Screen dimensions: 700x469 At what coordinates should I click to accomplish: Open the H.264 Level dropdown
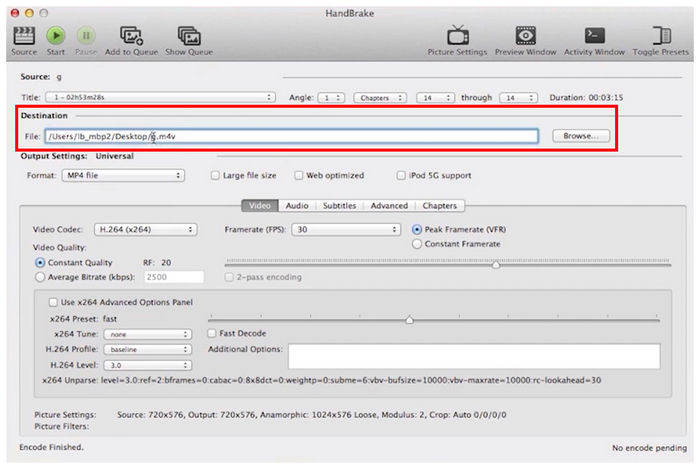point(148,365)
